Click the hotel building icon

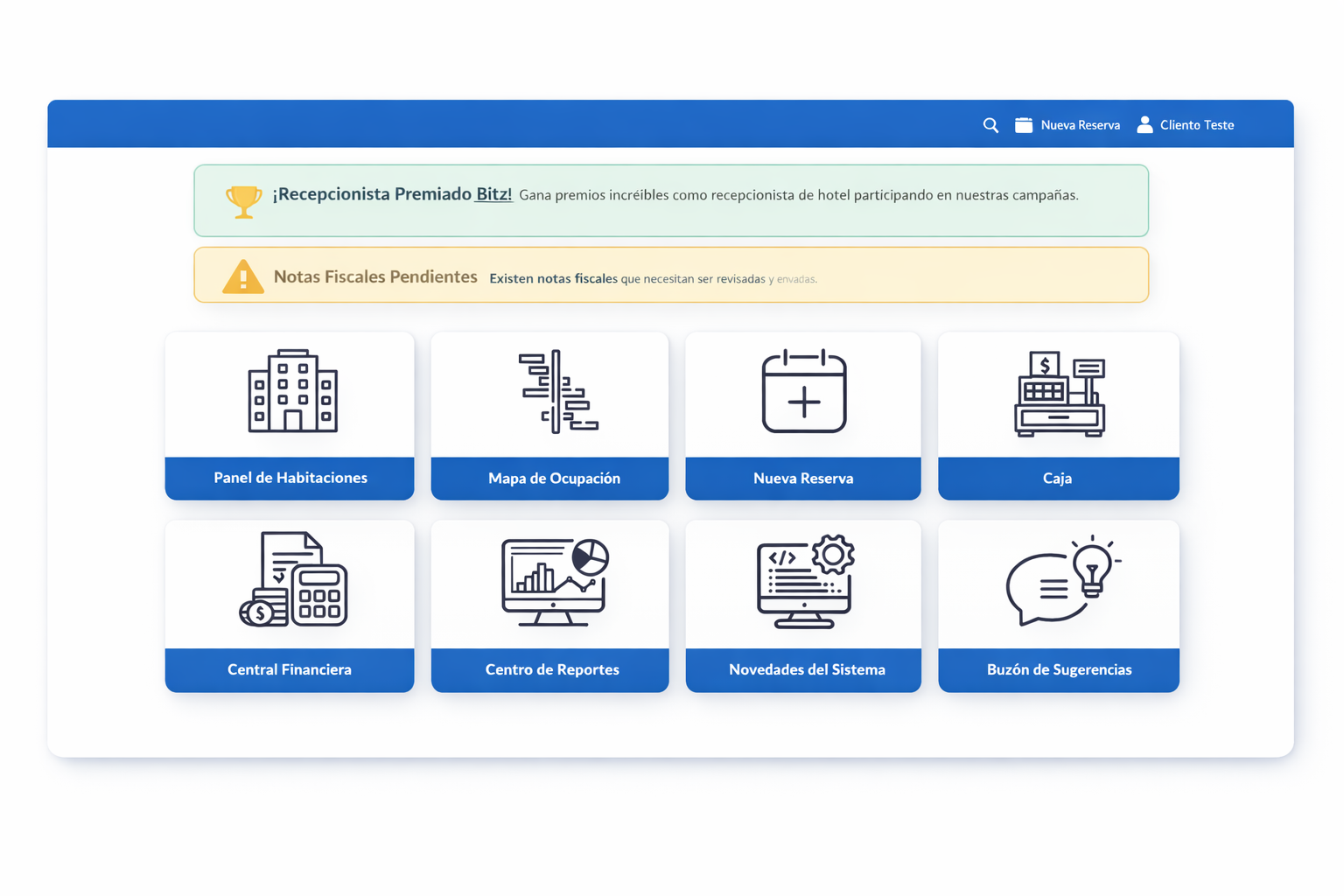click(292, 391)
